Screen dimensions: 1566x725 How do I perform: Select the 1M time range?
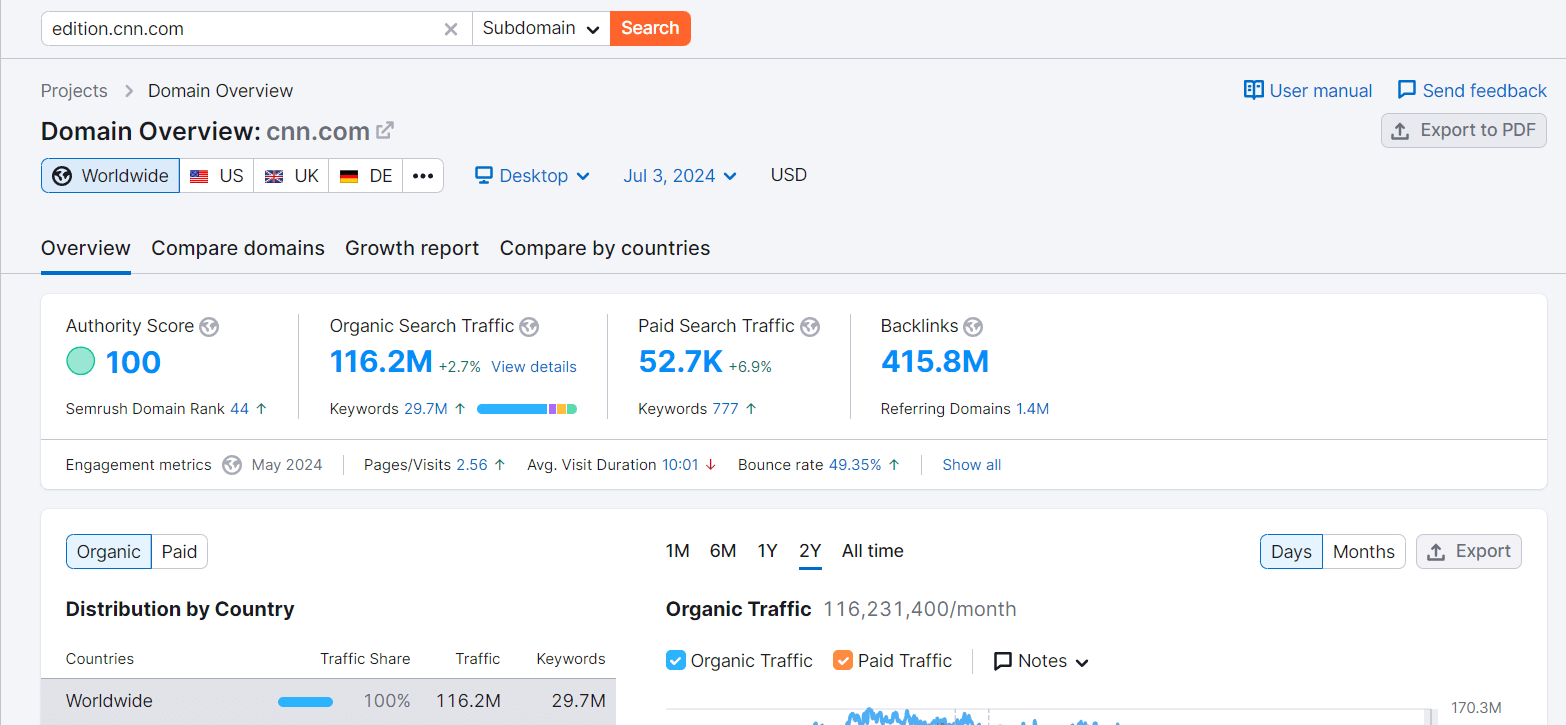[x=678, y=551]
